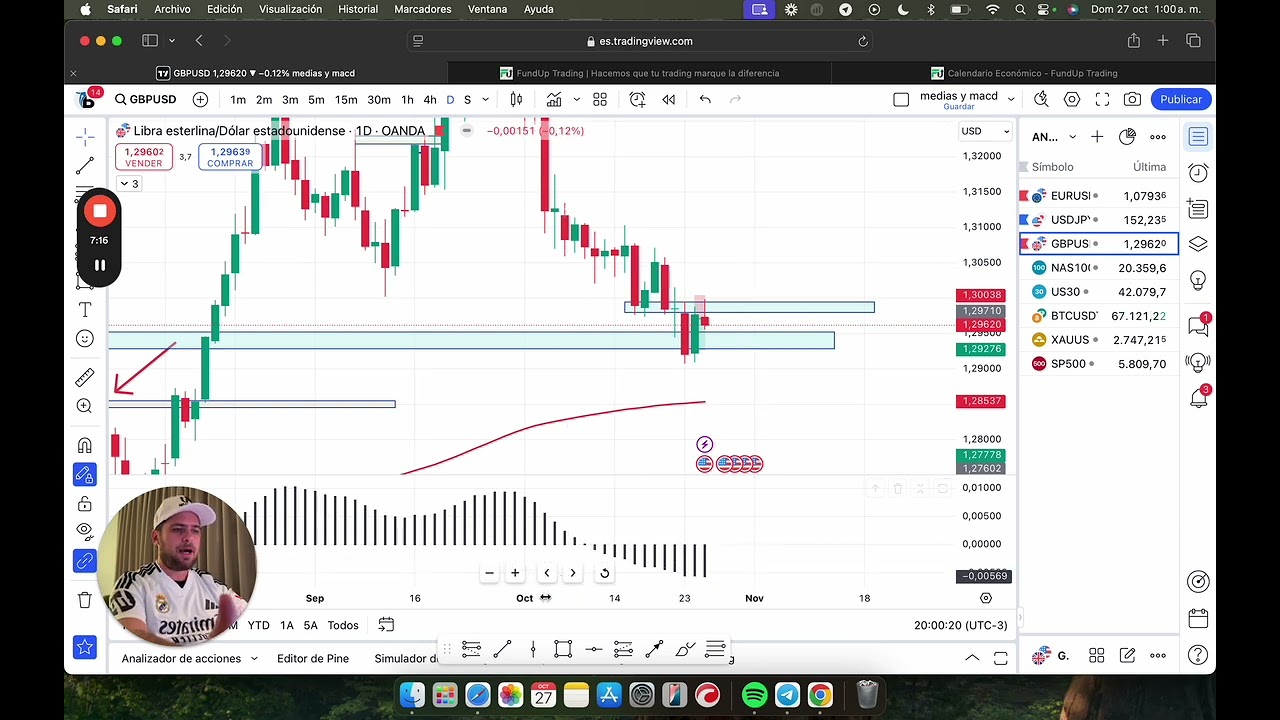The image size is (1280, 720).
Task: Select the zoom in tool
Action: pos(85,406)
